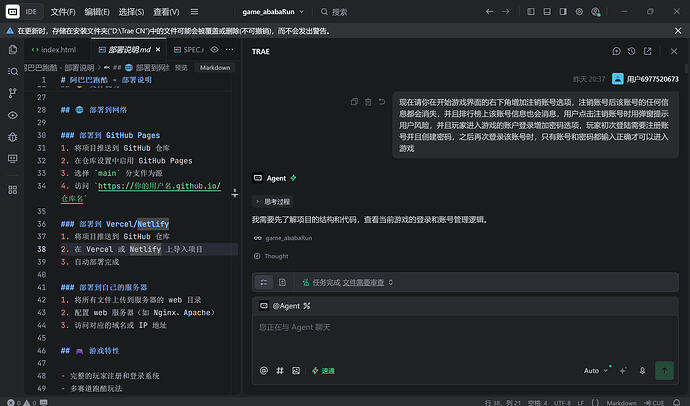Open the Source Control branch icon
This screenshot has width=690, height=406.
(13, 93)
